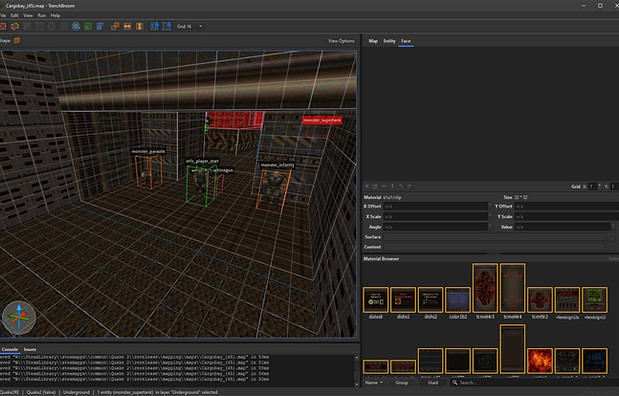Click the flip UV horizontally icon
This screenshot has height=396, width=619.
click(x=384, y=186)
